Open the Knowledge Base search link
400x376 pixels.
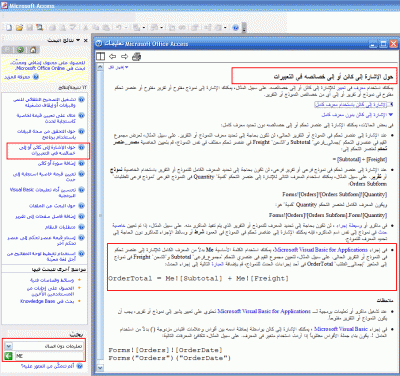tap(47, 301)
